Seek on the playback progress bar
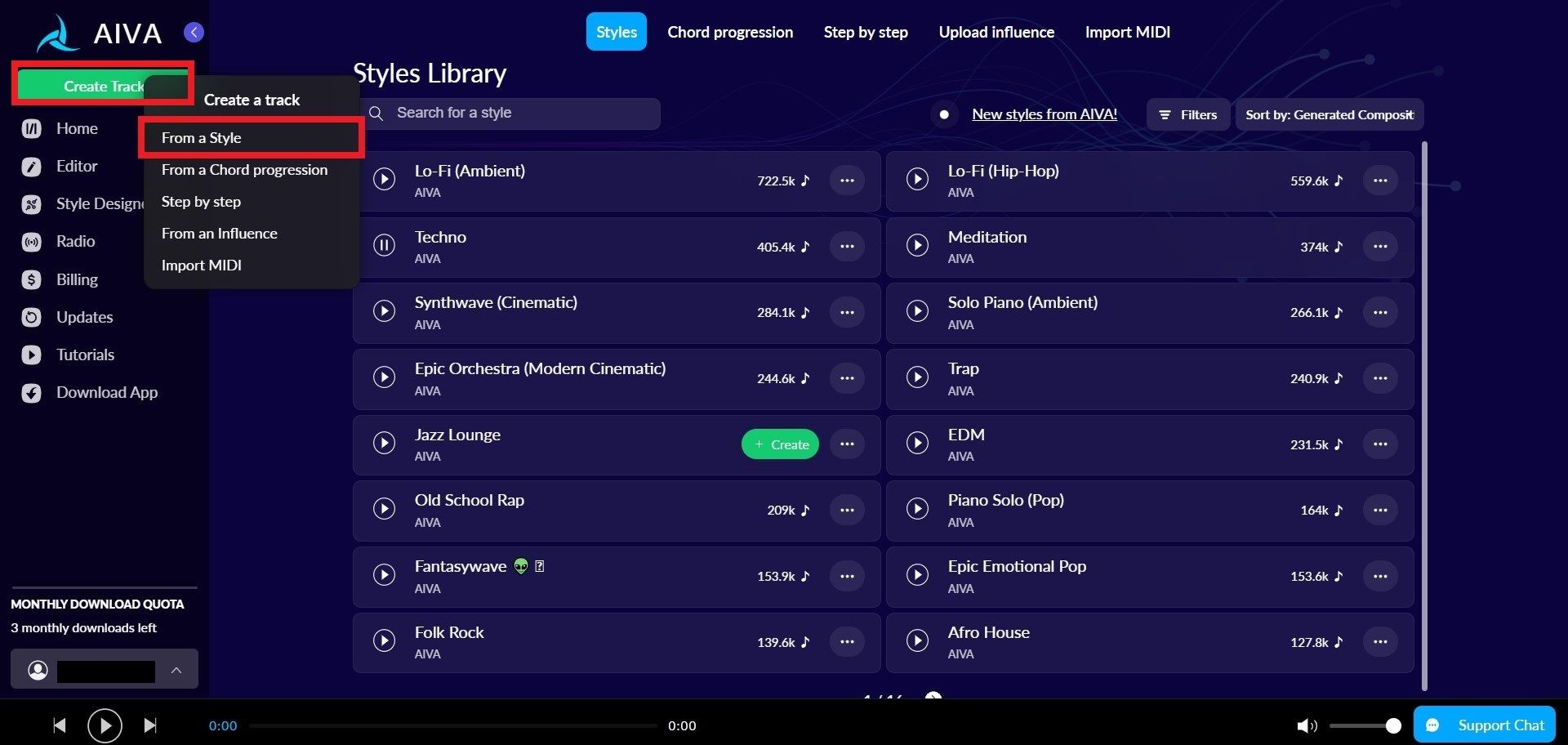This screenshot has height=745, width=1568. 453,725
